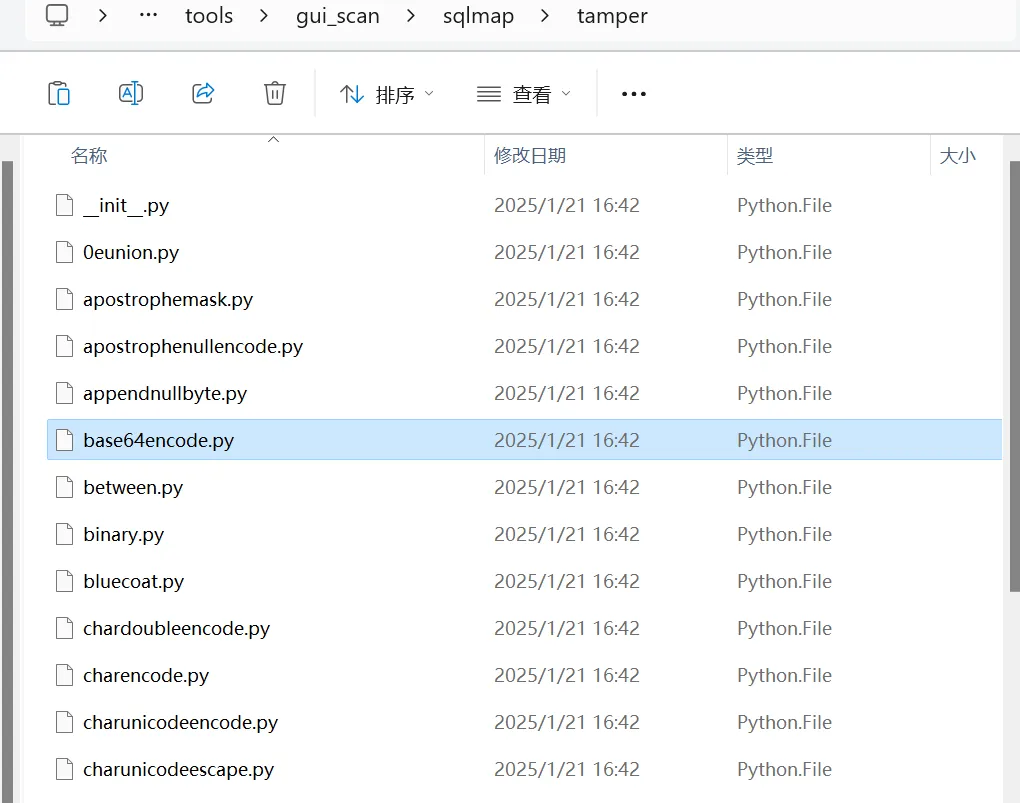Open the 查看 view dropdown
This screenshot has height=803, width=1020.
524,94
